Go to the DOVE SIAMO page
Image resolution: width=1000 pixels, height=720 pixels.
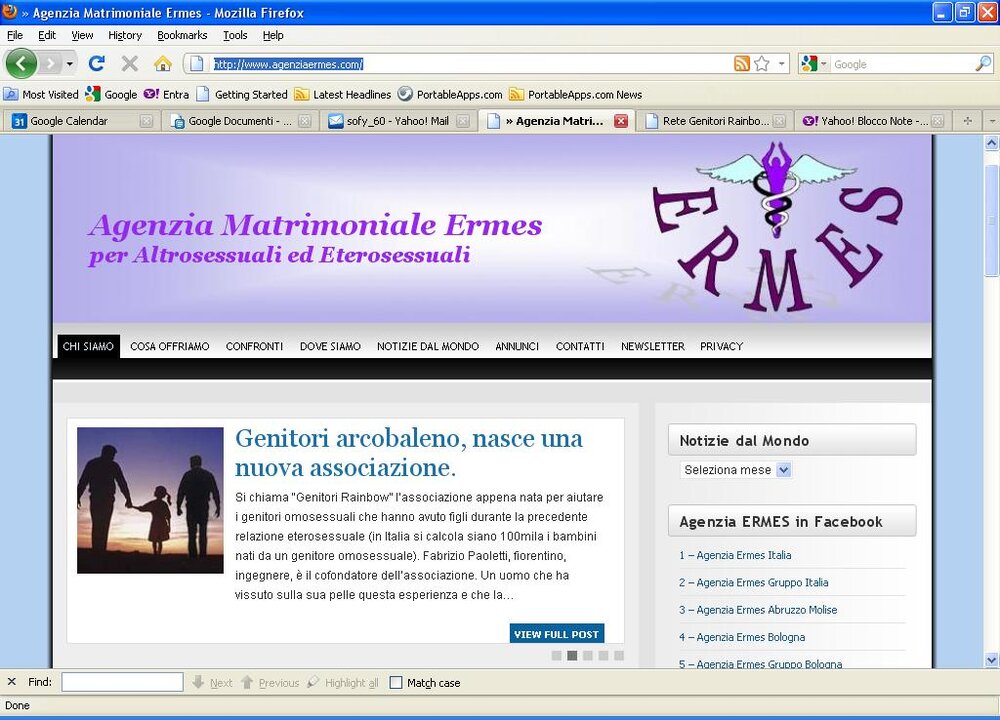click(x=330, y=346)
